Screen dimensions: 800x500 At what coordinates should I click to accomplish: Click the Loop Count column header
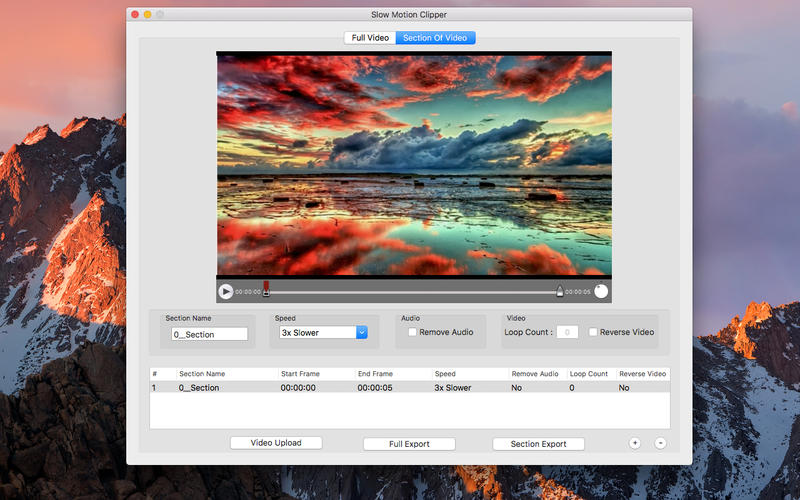coord(589,373)
